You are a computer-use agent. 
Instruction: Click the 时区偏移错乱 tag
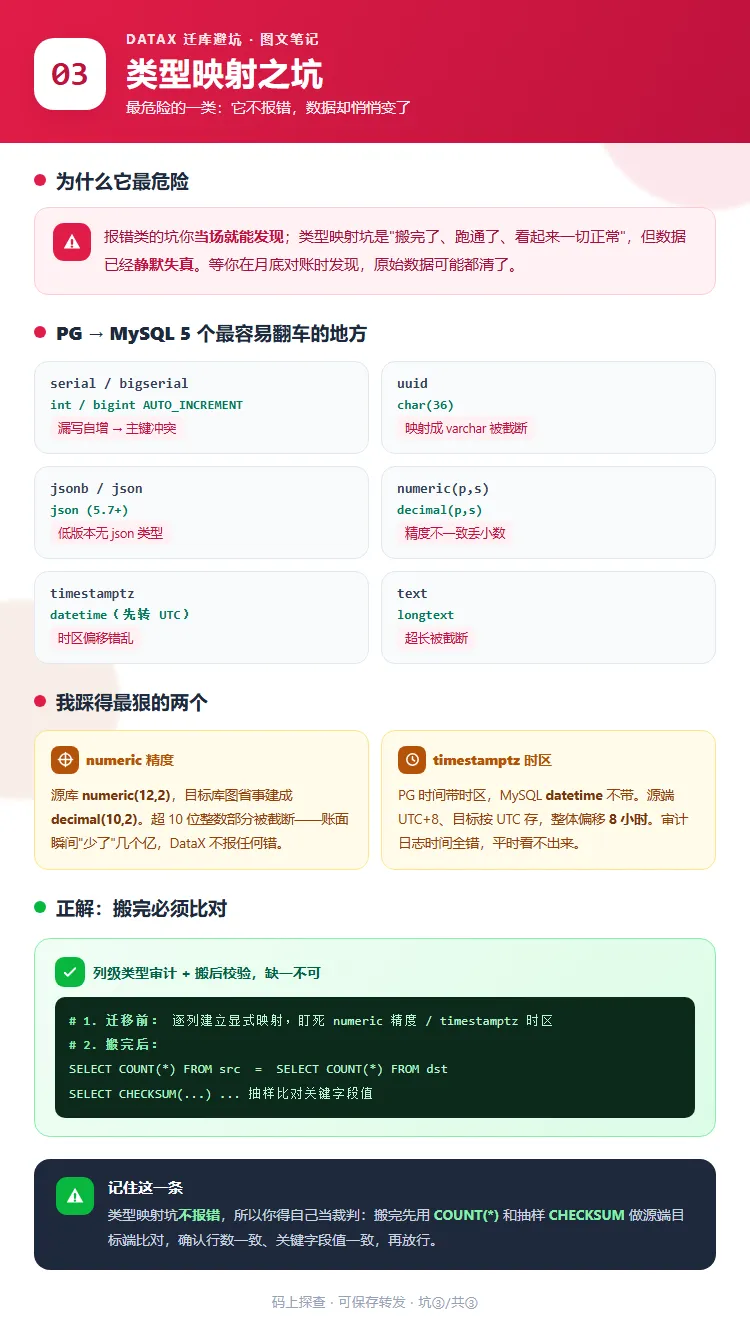[x=95, y=638]
